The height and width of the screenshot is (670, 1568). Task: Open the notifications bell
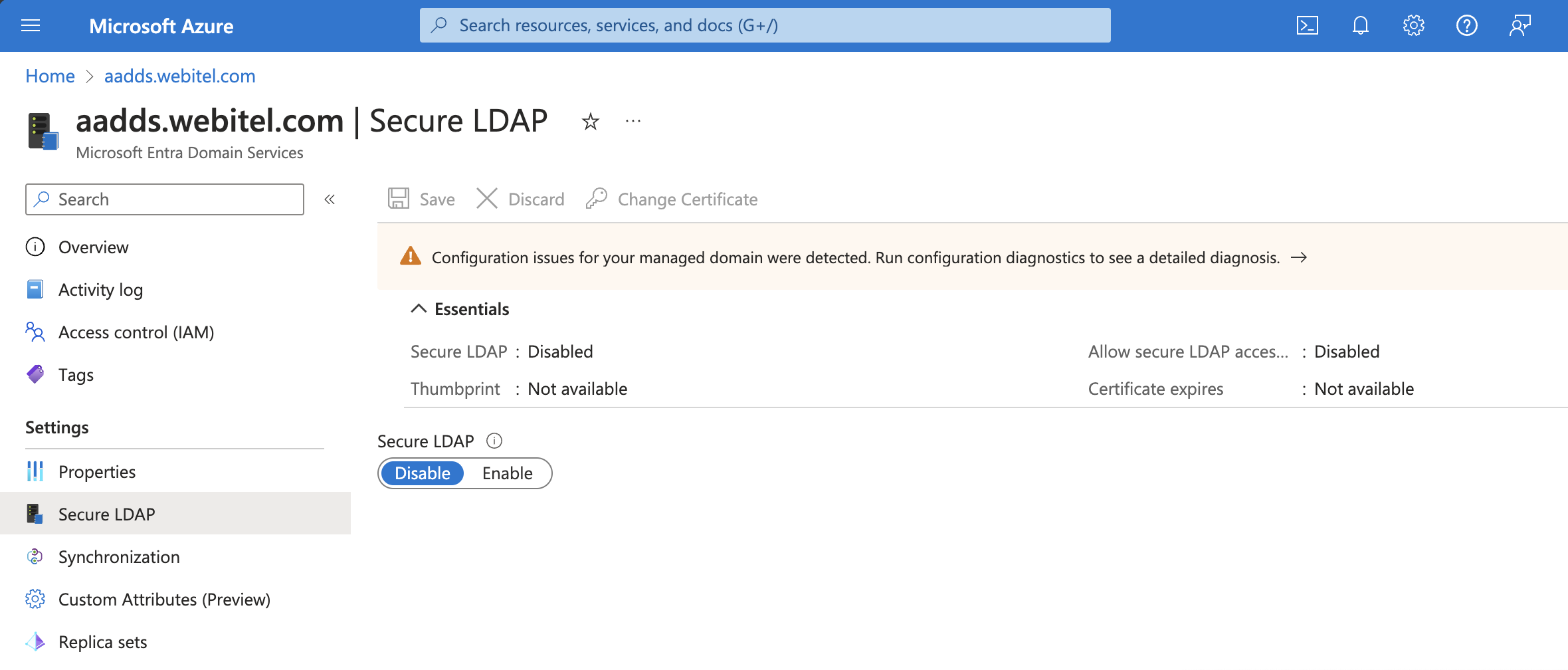click(1360, 26)
